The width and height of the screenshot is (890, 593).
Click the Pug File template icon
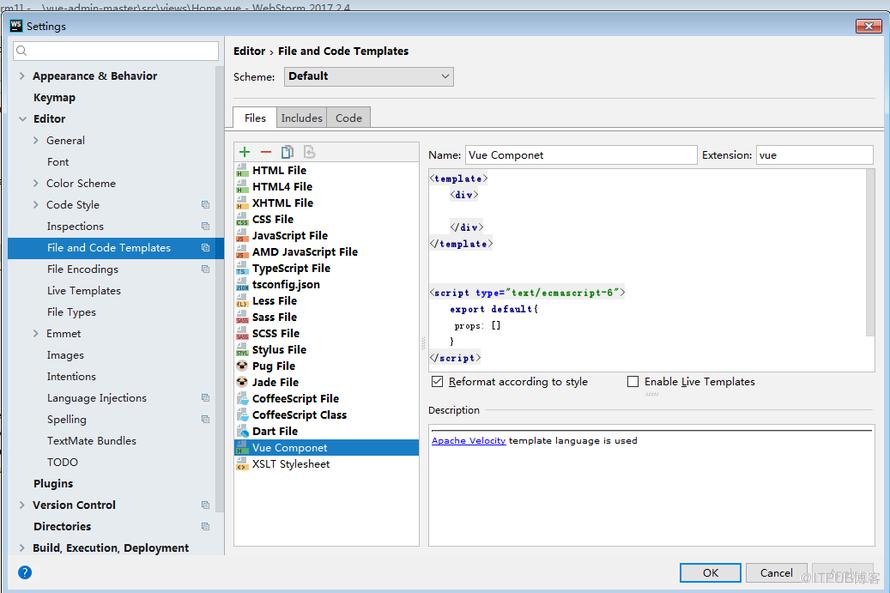click(242, 366)
